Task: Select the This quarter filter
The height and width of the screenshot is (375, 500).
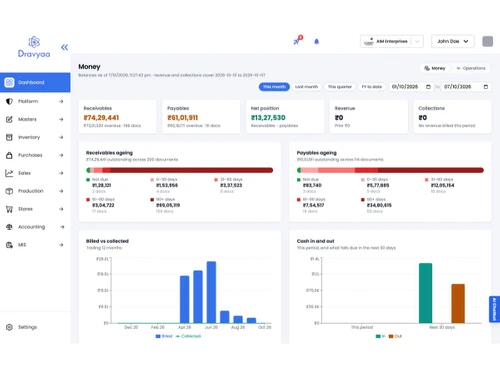Action: [340, 87]
